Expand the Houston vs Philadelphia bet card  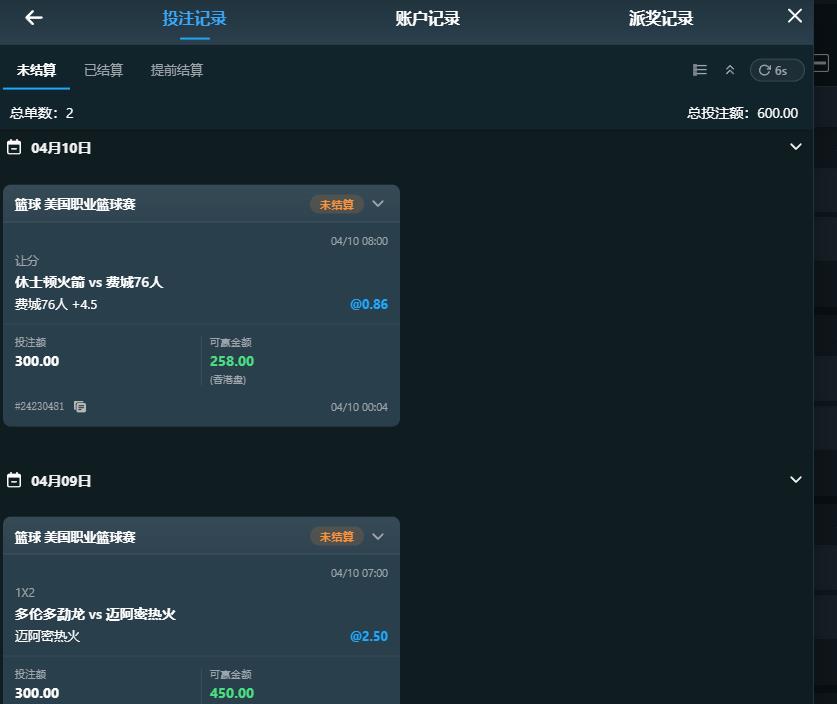coord(378,204)
